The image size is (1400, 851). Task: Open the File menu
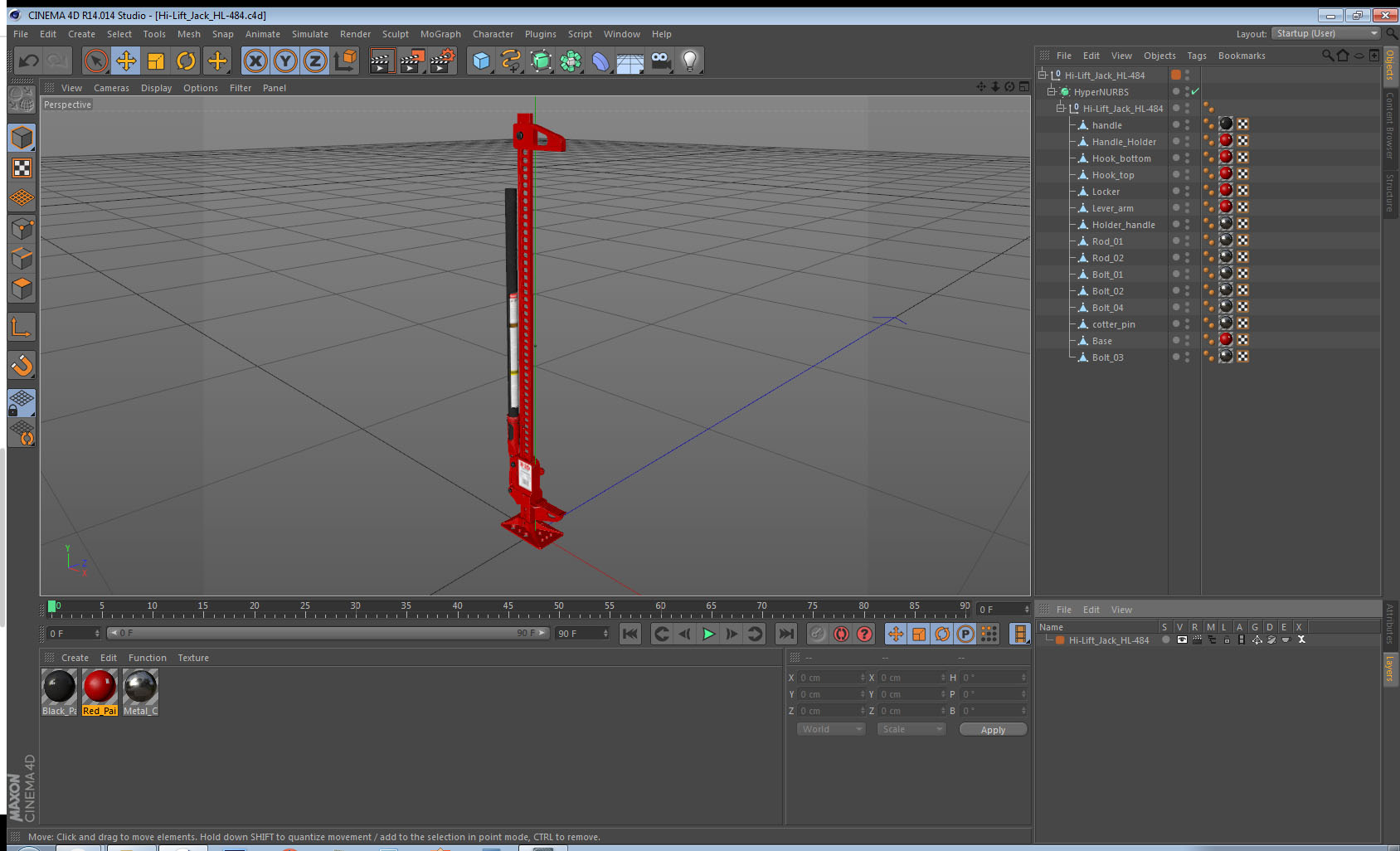(x=21, y=34)
